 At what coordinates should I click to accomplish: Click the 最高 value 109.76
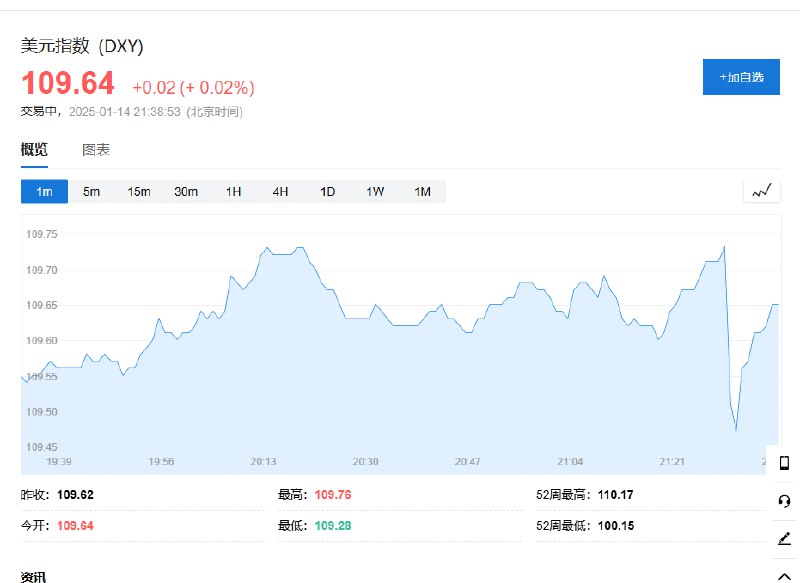pyautogui.click(x=333, y=495)
